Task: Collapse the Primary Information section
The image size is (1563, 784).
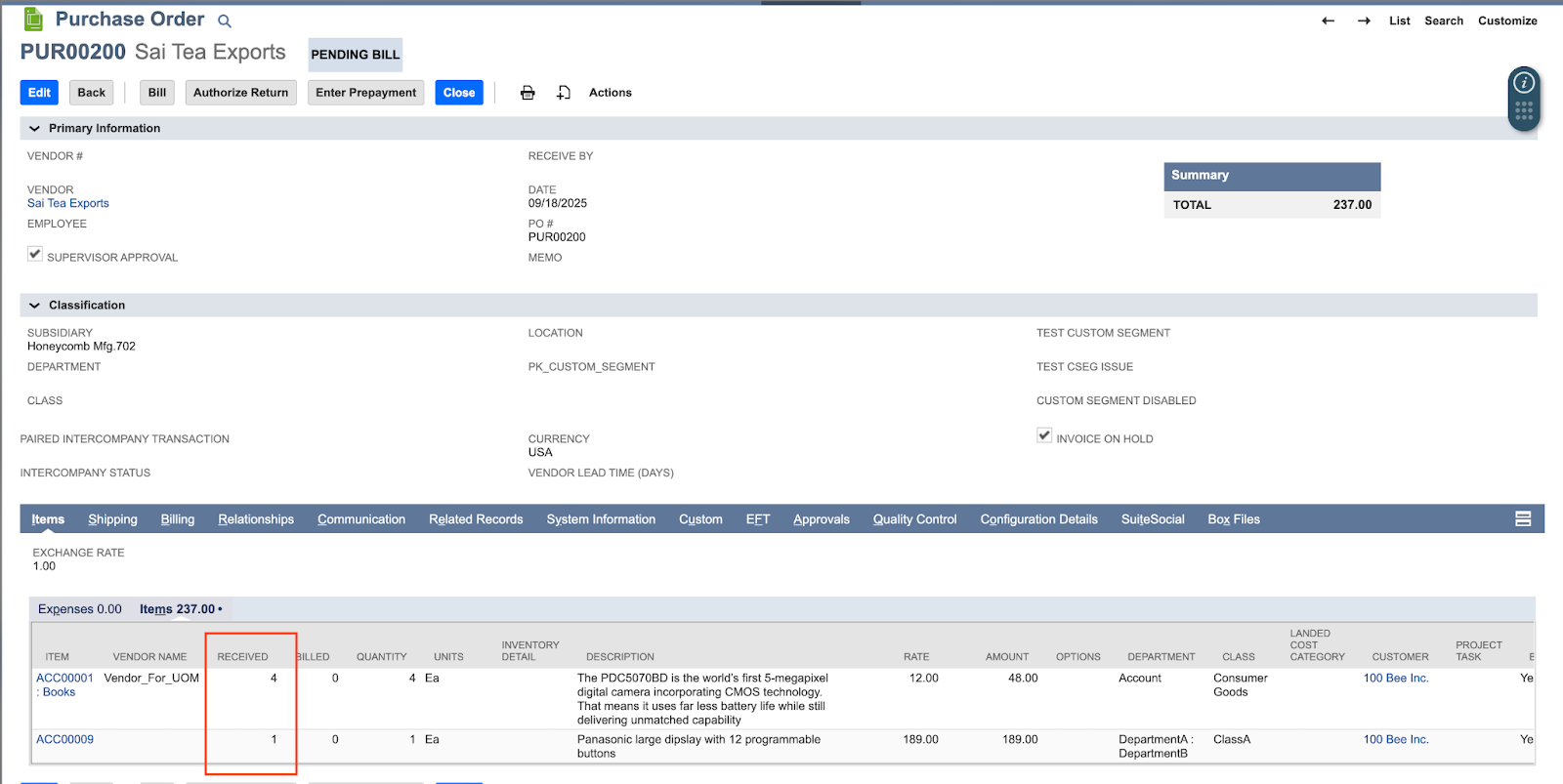Action: (x=35, y=129)
